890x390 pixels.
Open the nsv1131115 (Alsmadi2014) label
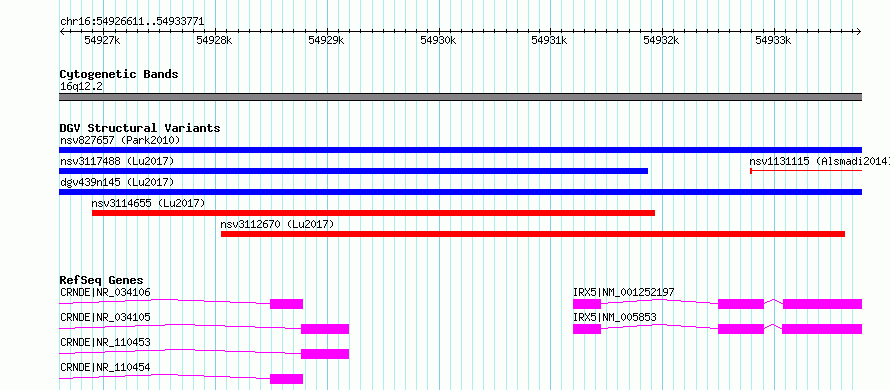click(x=819, y=161)
